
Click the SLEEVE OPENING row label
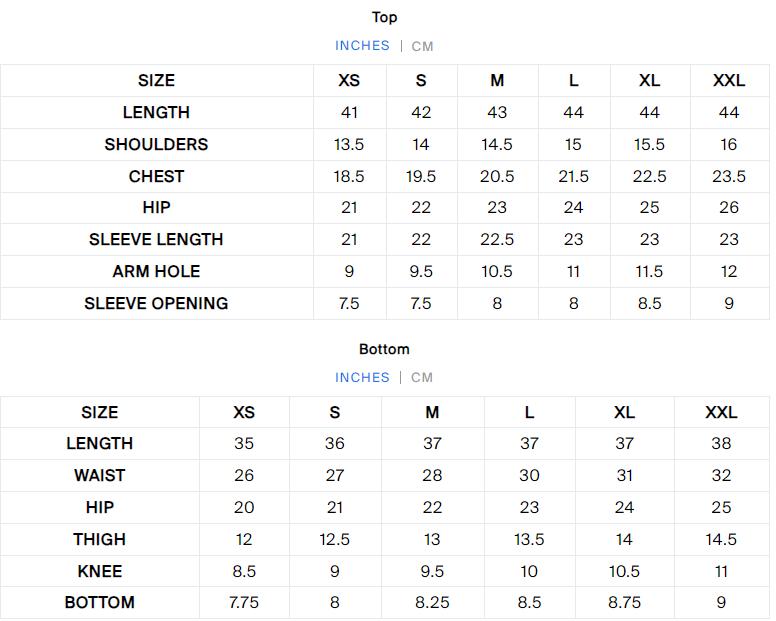[156, 304]
